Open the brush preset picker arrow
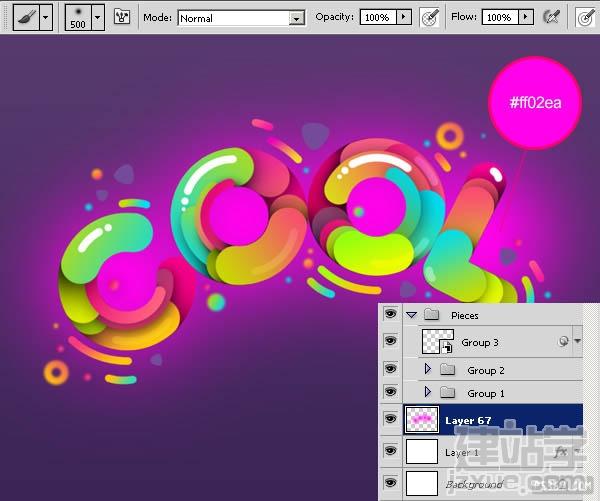Image resolution: width=600 pixels, height=501 pixels. (x=98, y=17)
